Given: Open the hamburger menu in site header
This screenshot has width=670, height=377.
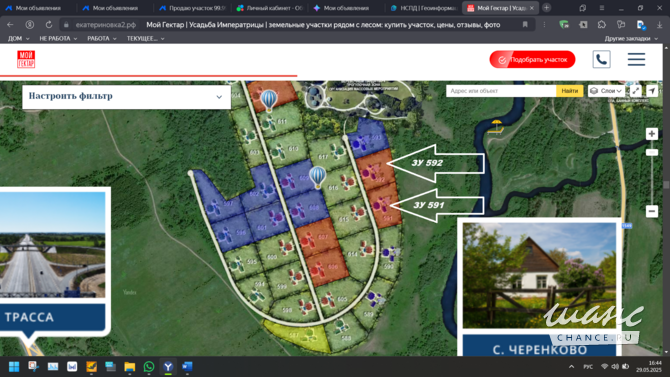Looking at the screenshot, I should 636,59.
